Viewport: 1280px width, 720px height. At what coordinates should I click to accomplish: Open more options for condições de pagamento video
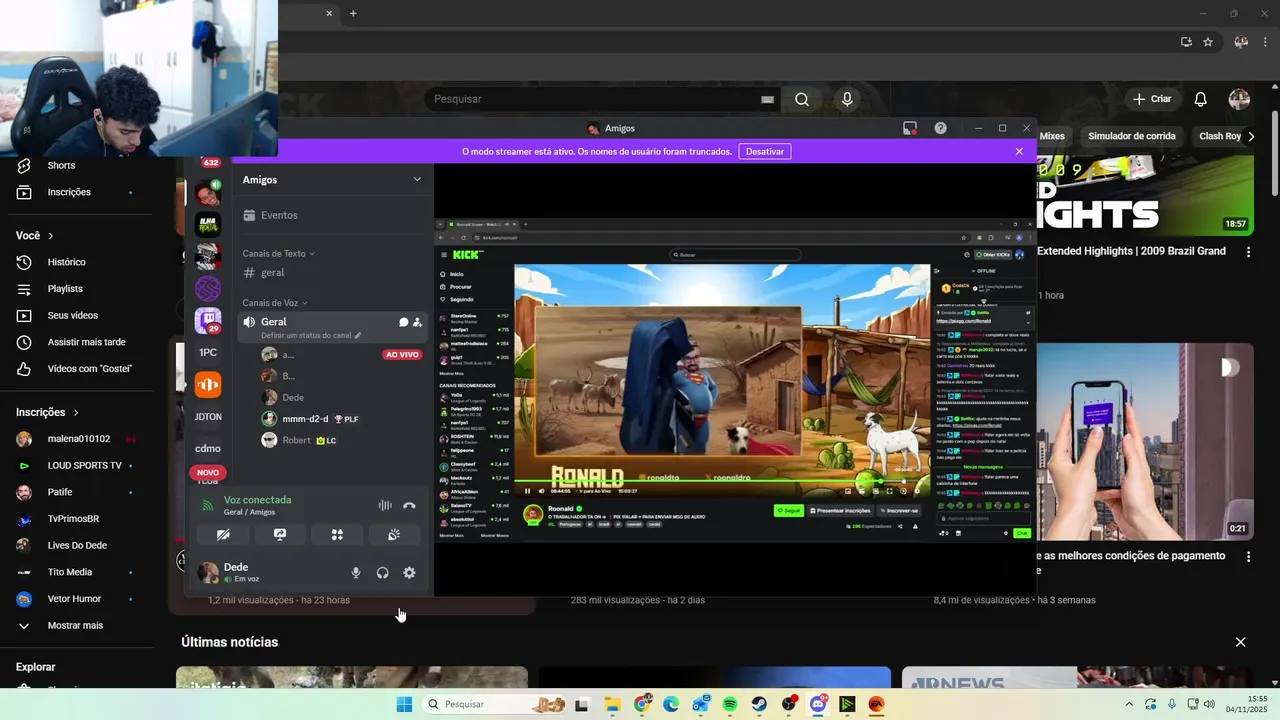click(x=1248, y=556)
